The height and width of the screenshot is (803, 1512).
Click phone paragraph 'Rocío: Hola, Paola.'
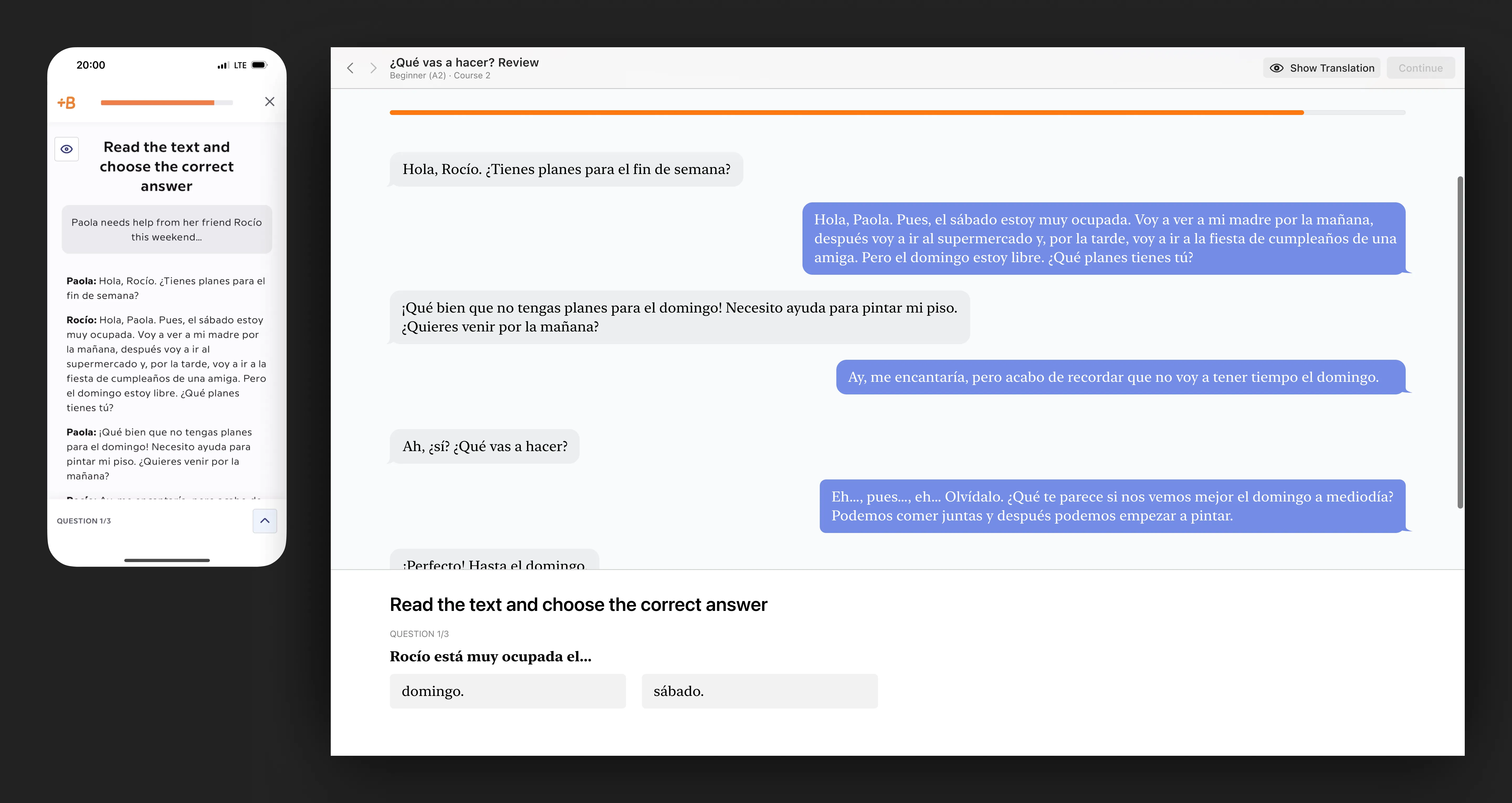[x=167, y=364]
